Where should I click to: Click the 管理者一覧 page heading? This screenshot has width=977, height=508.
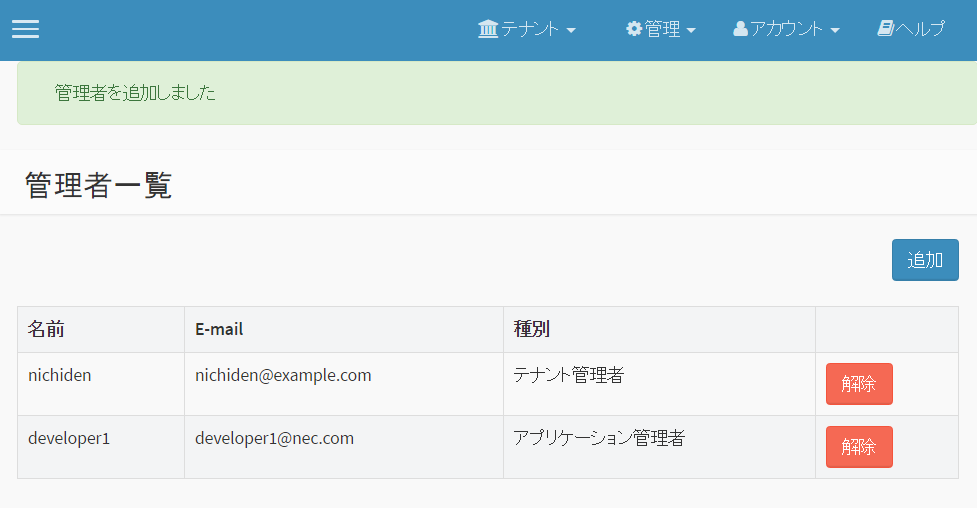(98, 186)
